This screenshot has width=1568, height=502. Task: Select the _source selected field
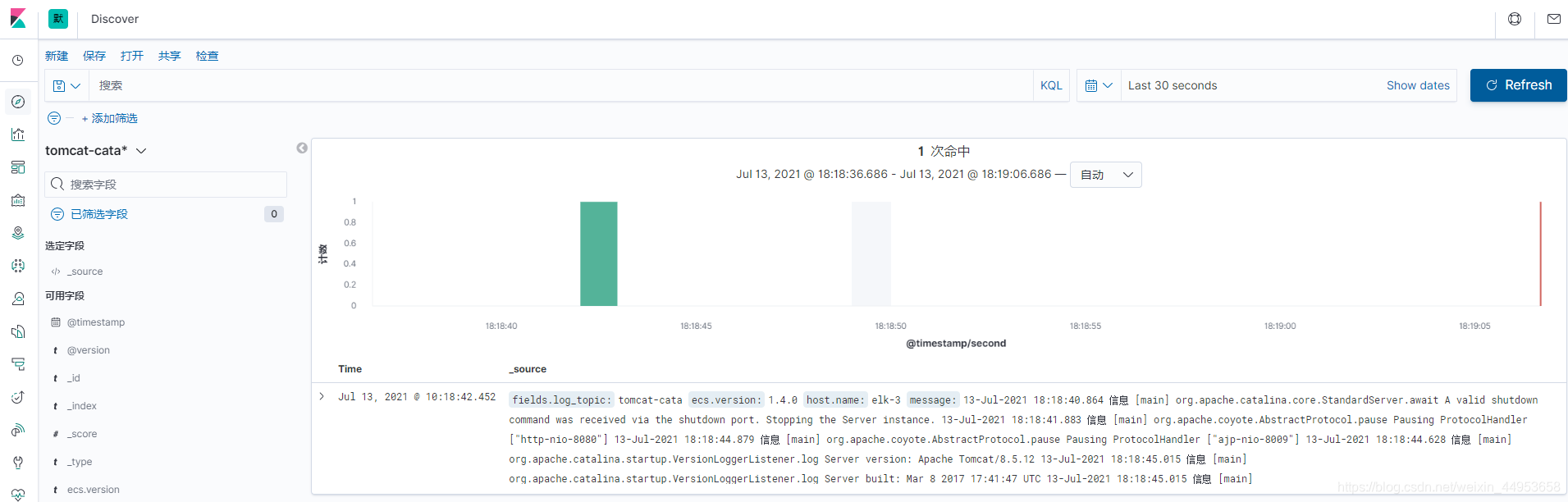coord(85,272)
